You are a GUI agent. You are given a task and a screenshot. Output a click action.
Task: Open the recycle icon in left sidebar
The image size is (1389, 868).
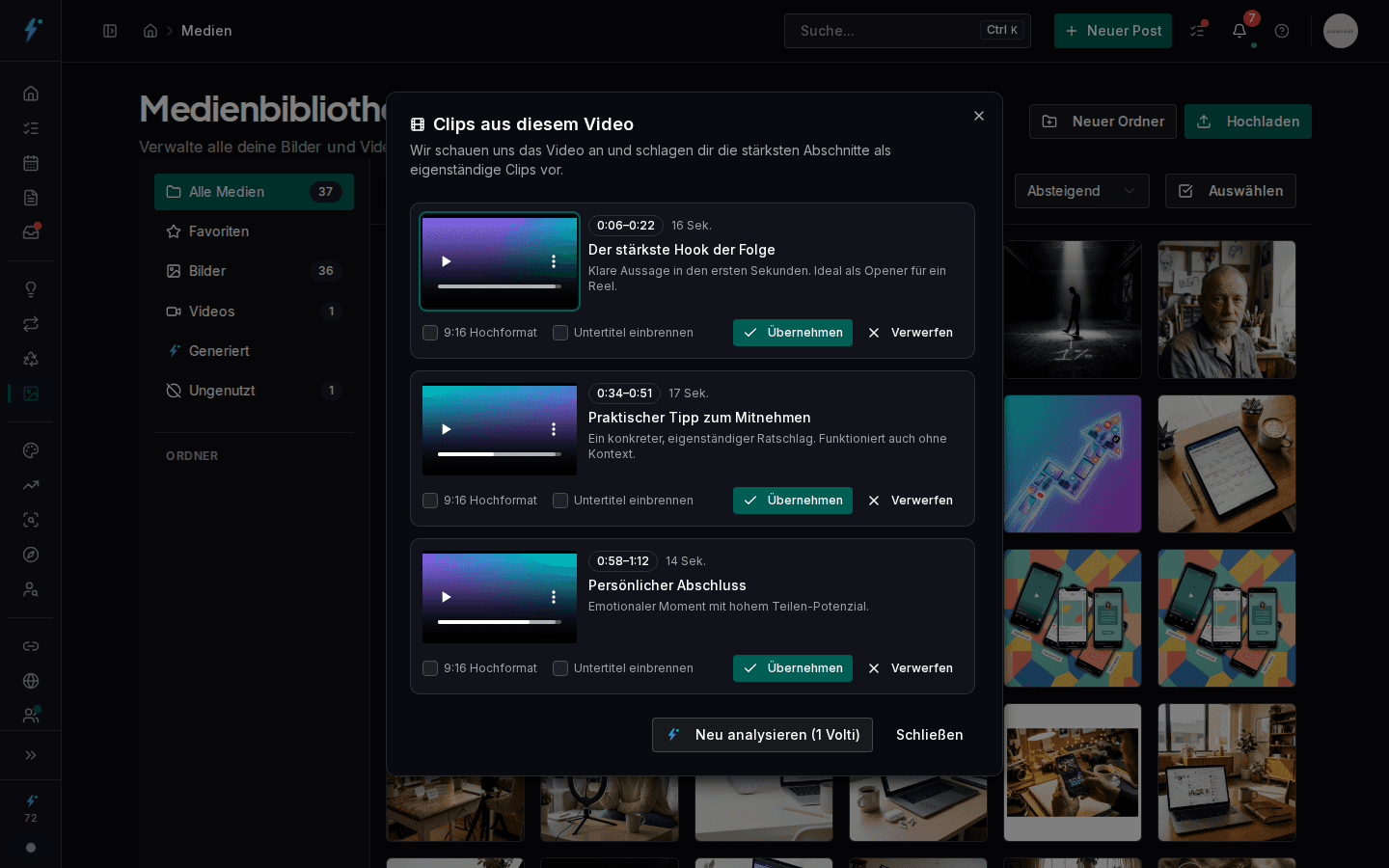(x=31, y=359)
